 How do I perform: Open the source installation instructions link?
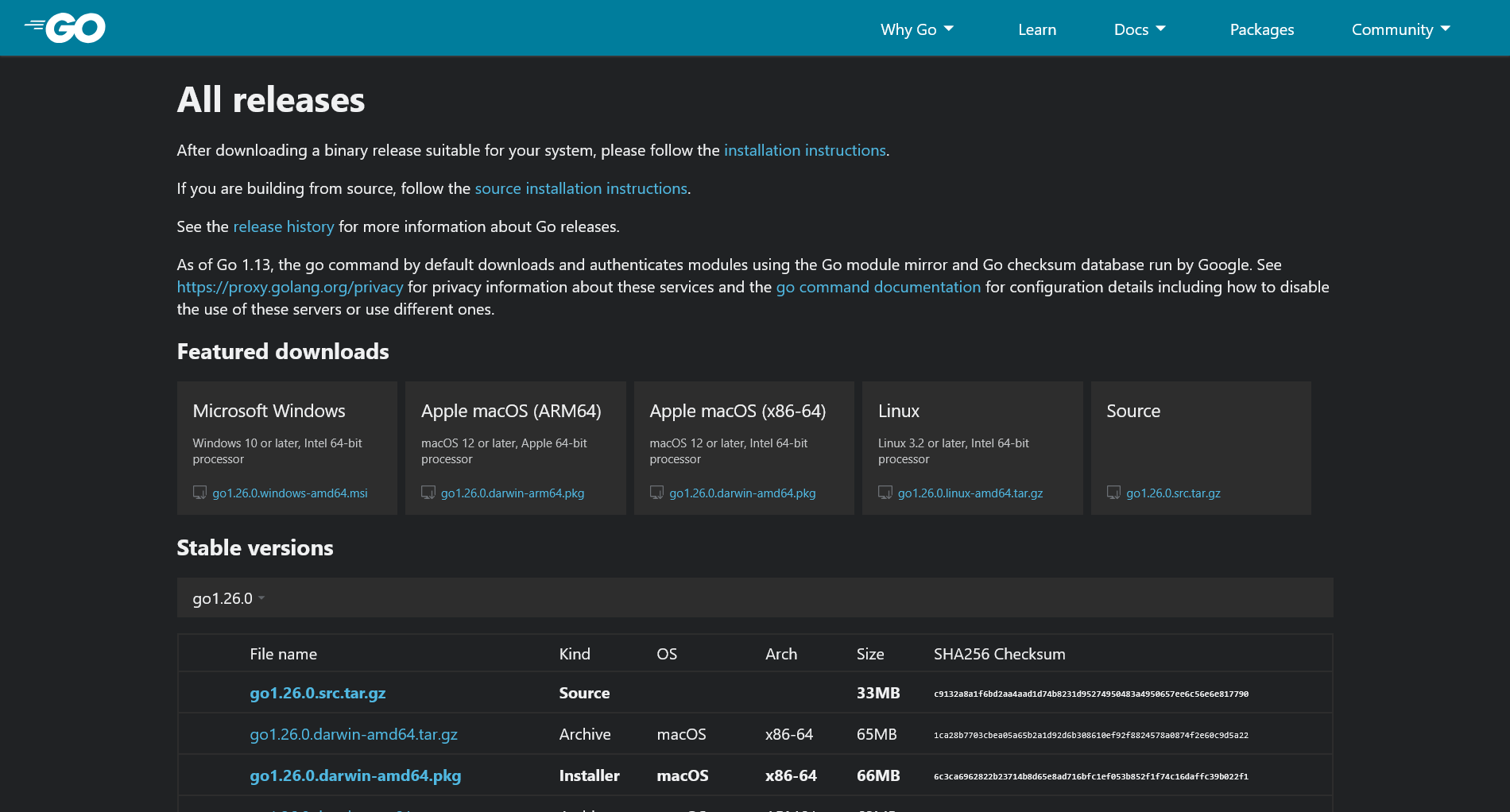click(x=580, y=188)
